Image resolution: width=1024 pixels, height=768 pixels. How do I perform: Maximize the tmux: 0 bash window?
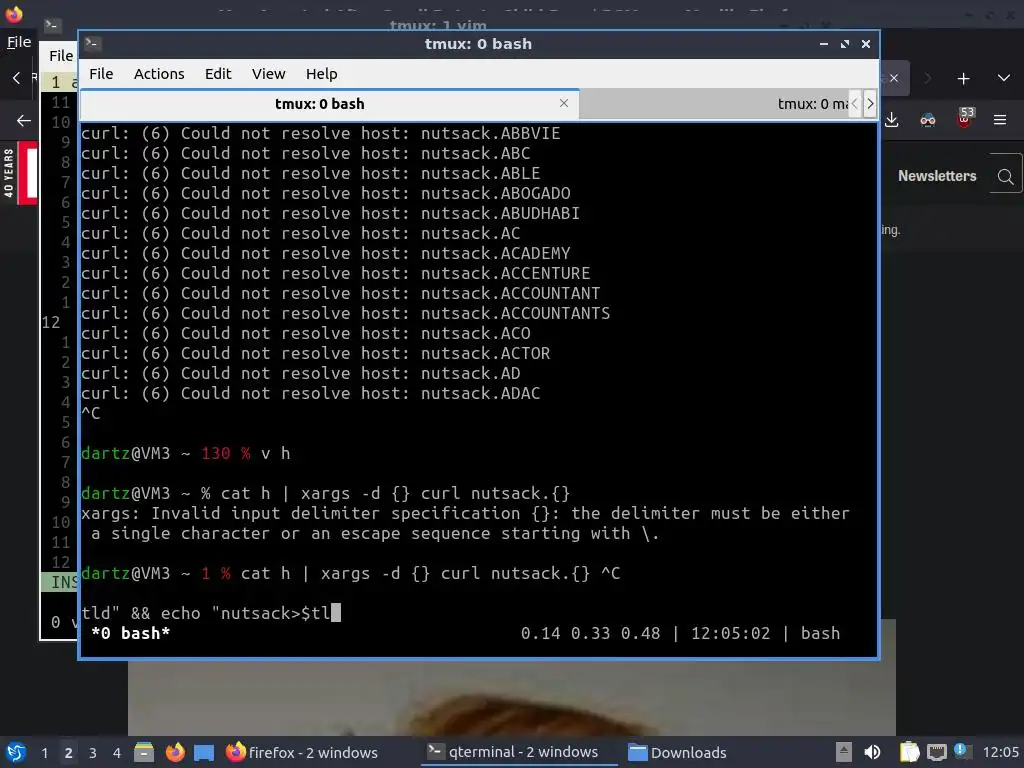point(845,44)
